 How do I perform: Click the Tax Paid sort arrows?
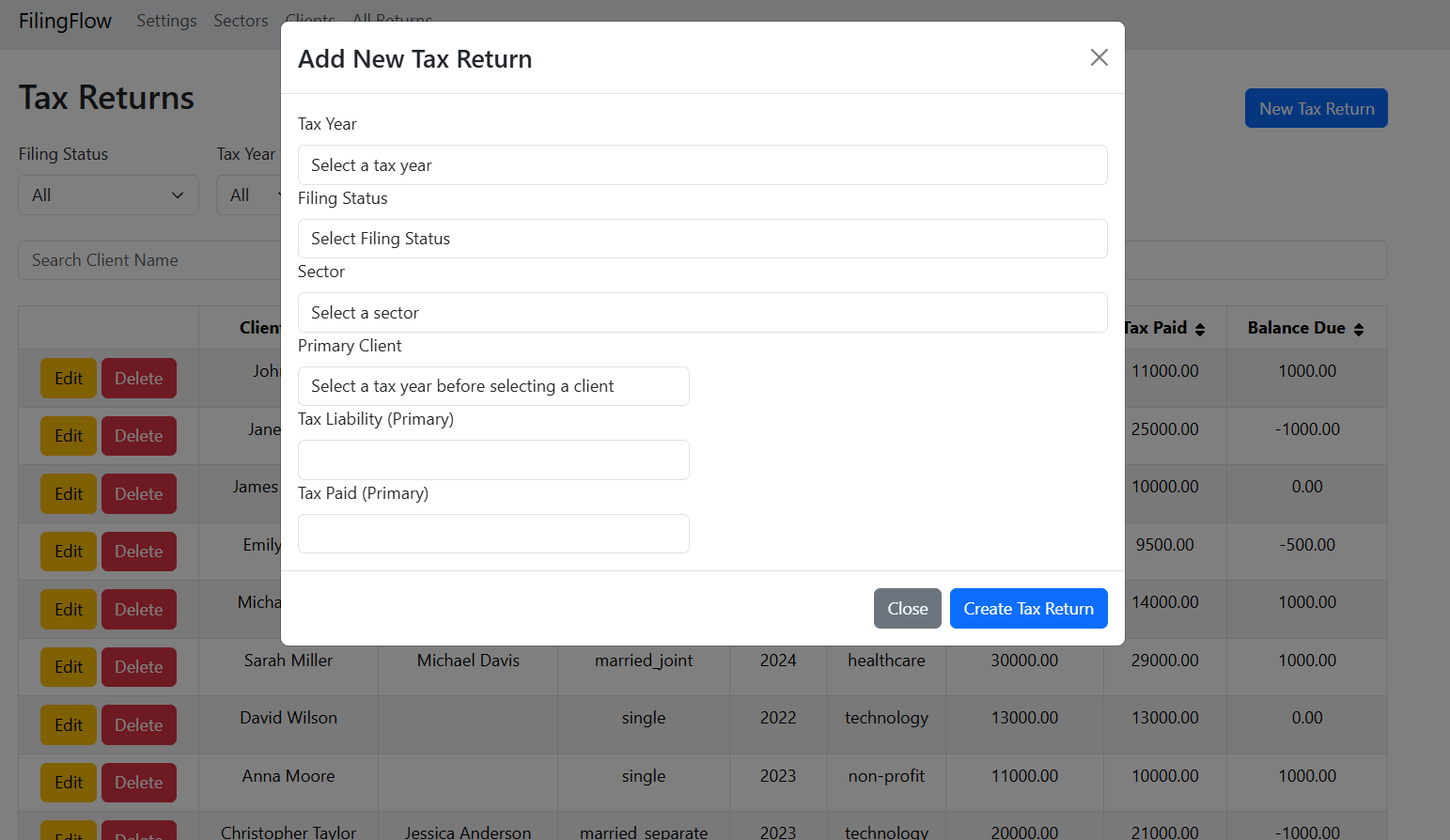coord(1200,329)
